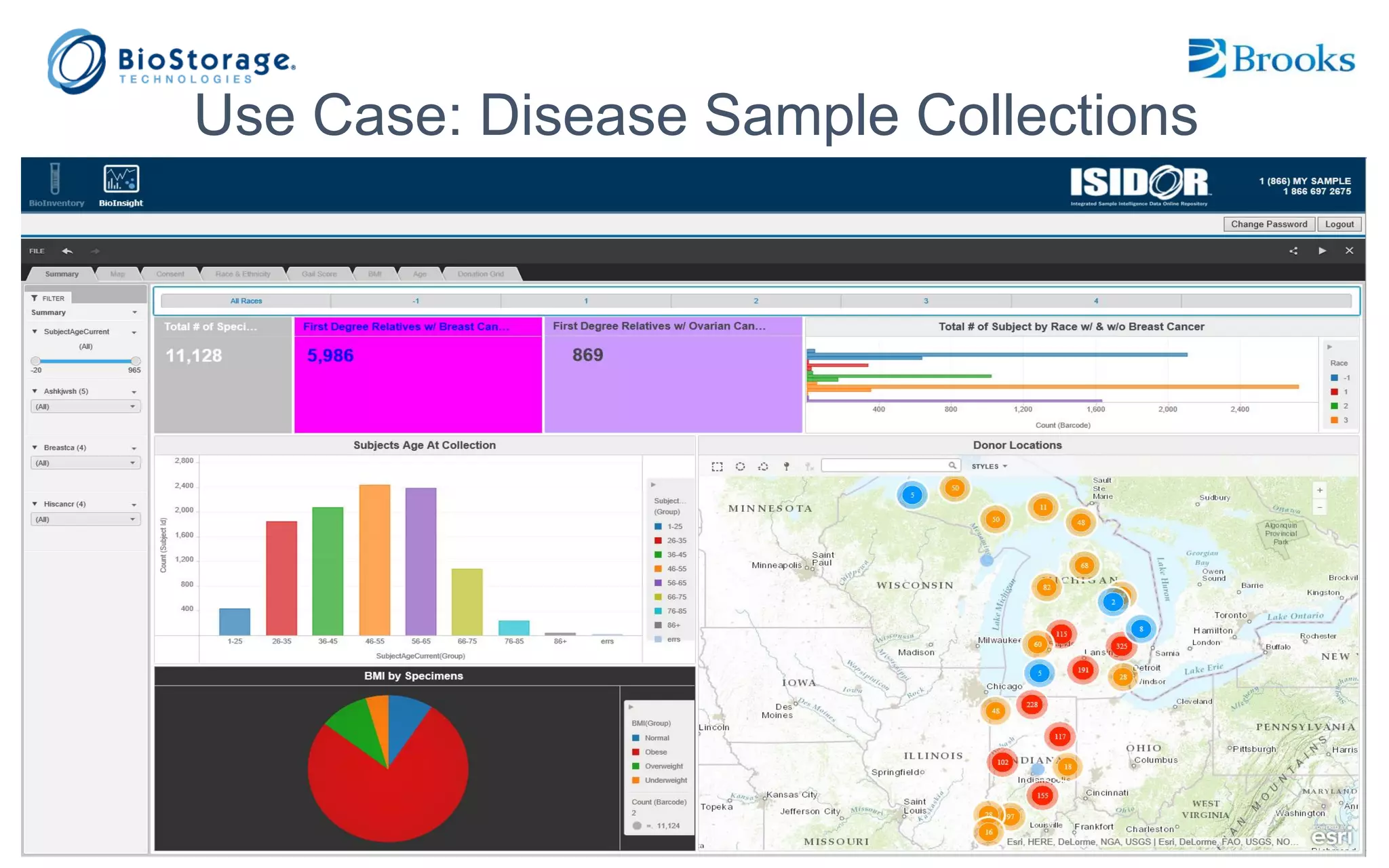Screen dimensions: 1389x868
Task: Toggle 66-75 age group legend entry
Action: [670, 597]
